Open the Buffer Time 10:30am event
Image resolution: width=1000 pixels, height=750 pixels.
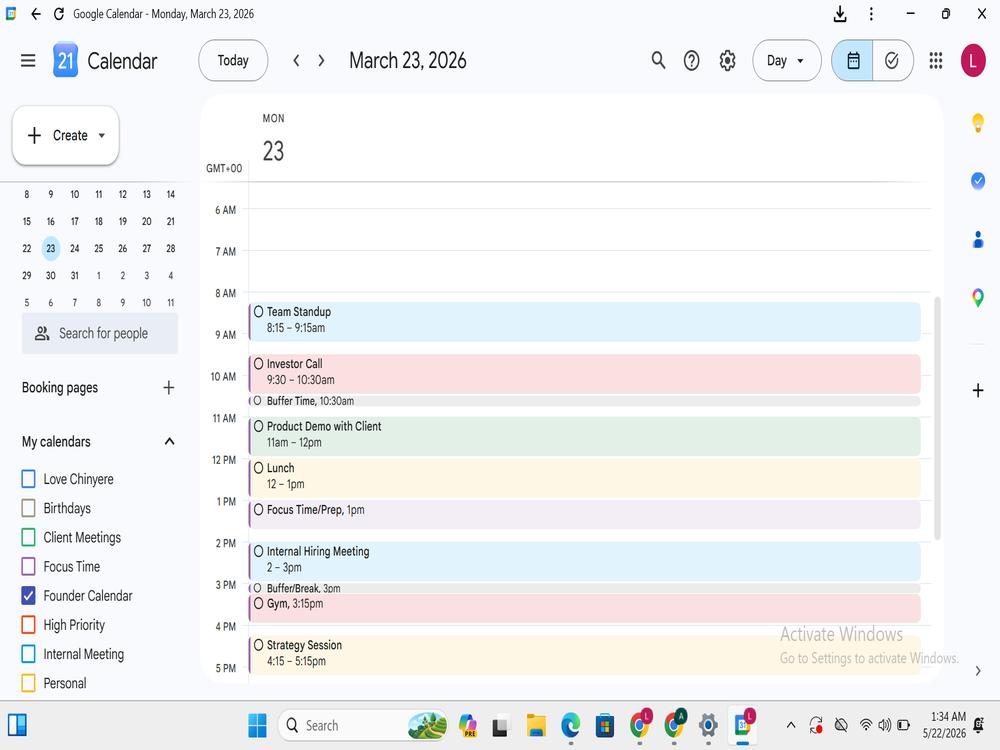point(584,401)
